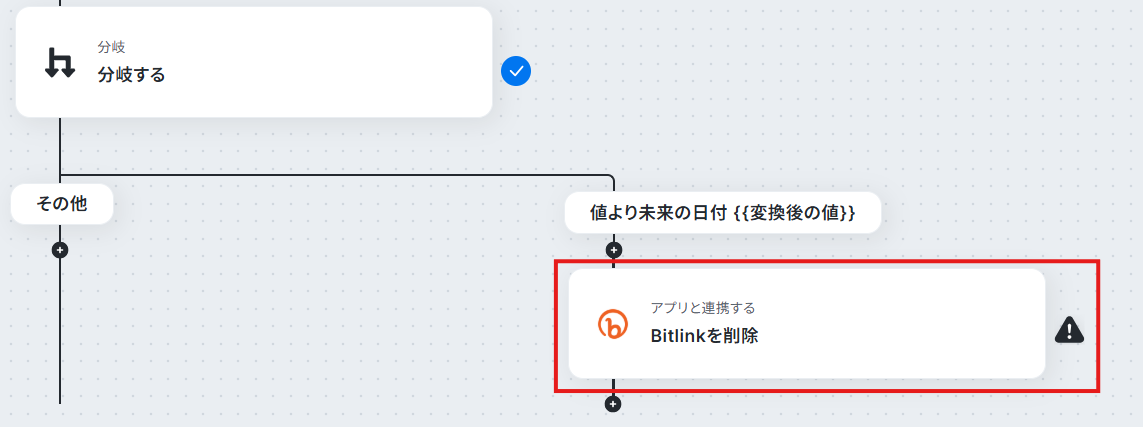Click the connector line above the 分岐する card
The height and width of the screenshot is (427, 1143).
pos(60,3)
